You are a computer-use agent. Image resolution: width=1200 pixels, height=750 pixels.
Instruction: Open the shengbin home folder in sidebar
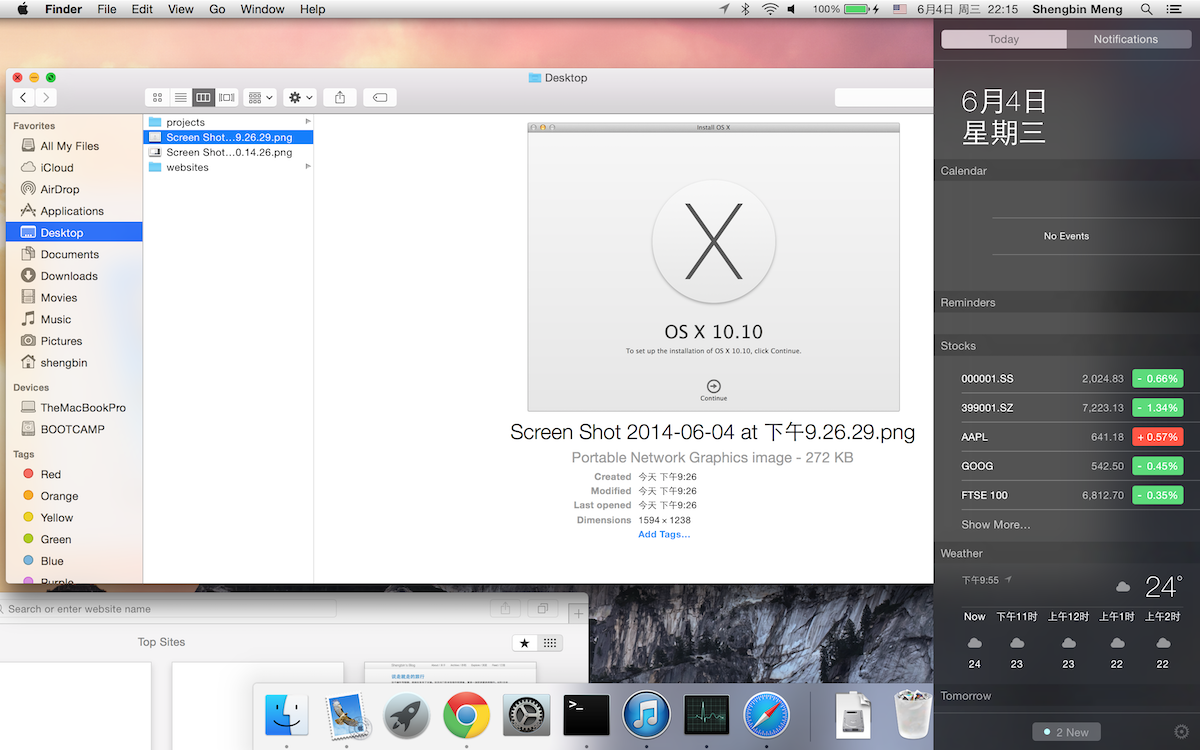74,363
